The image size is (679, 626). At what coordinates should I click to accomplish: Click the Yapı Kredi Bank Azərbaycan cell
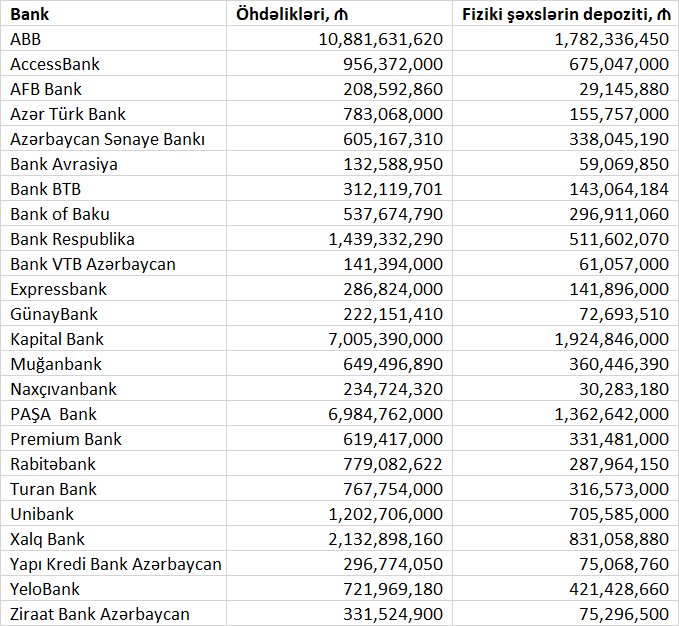pos(113,564)
